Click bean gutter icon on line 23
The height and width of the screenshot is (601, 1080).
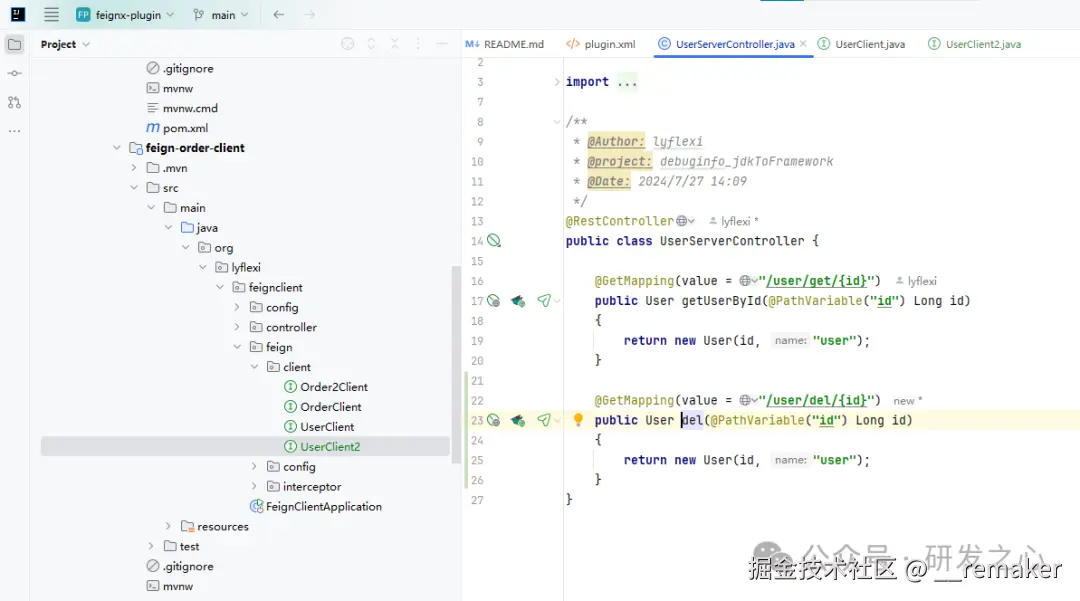pos(494,420)
